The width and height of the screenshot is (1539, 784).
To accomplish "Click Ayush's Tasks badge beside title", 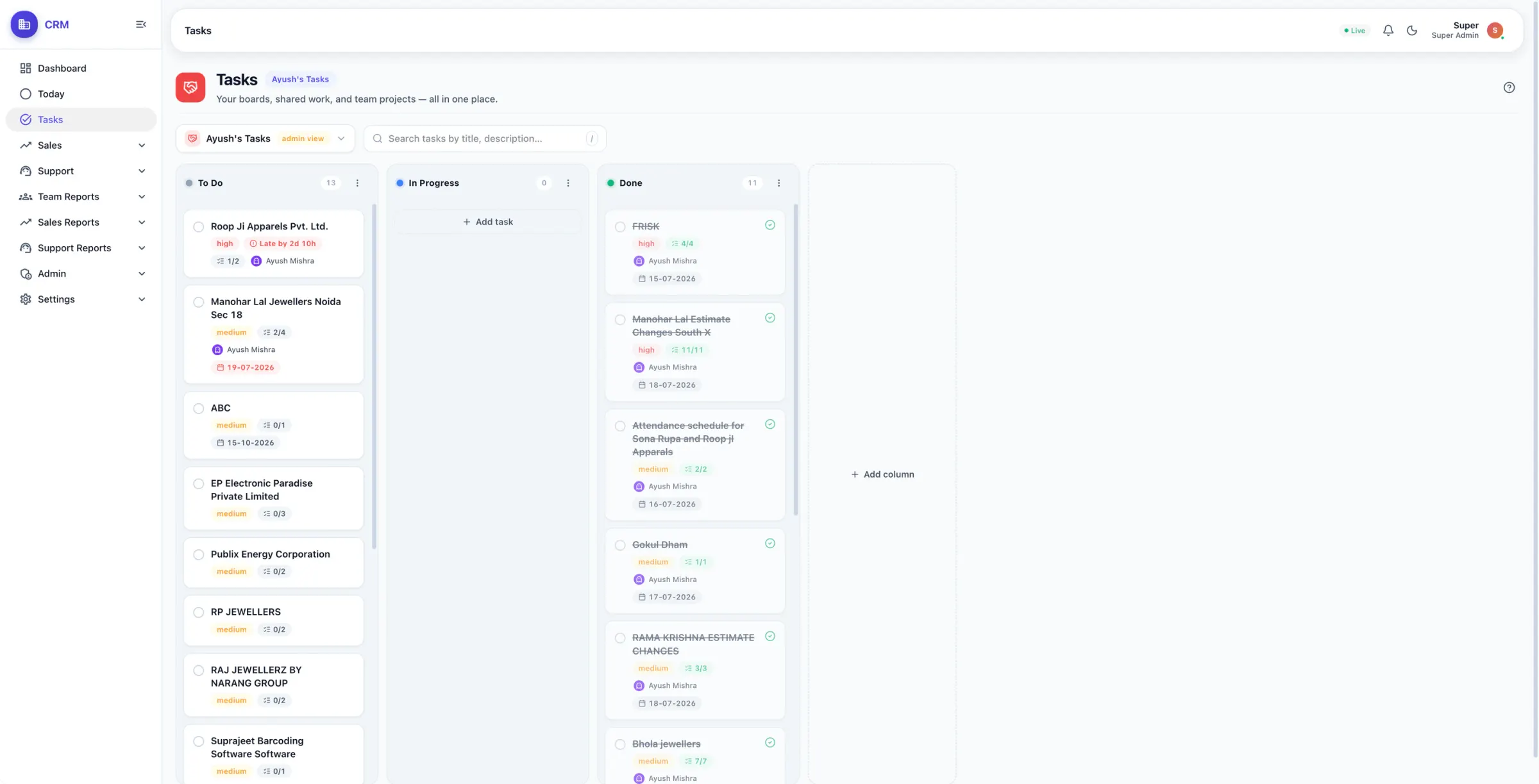I will pyautogui.click(x=300, y=79).
